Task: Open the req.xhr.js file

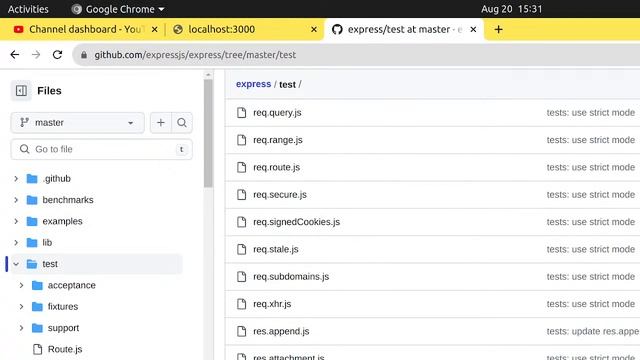Action: (x=272, y=304)
